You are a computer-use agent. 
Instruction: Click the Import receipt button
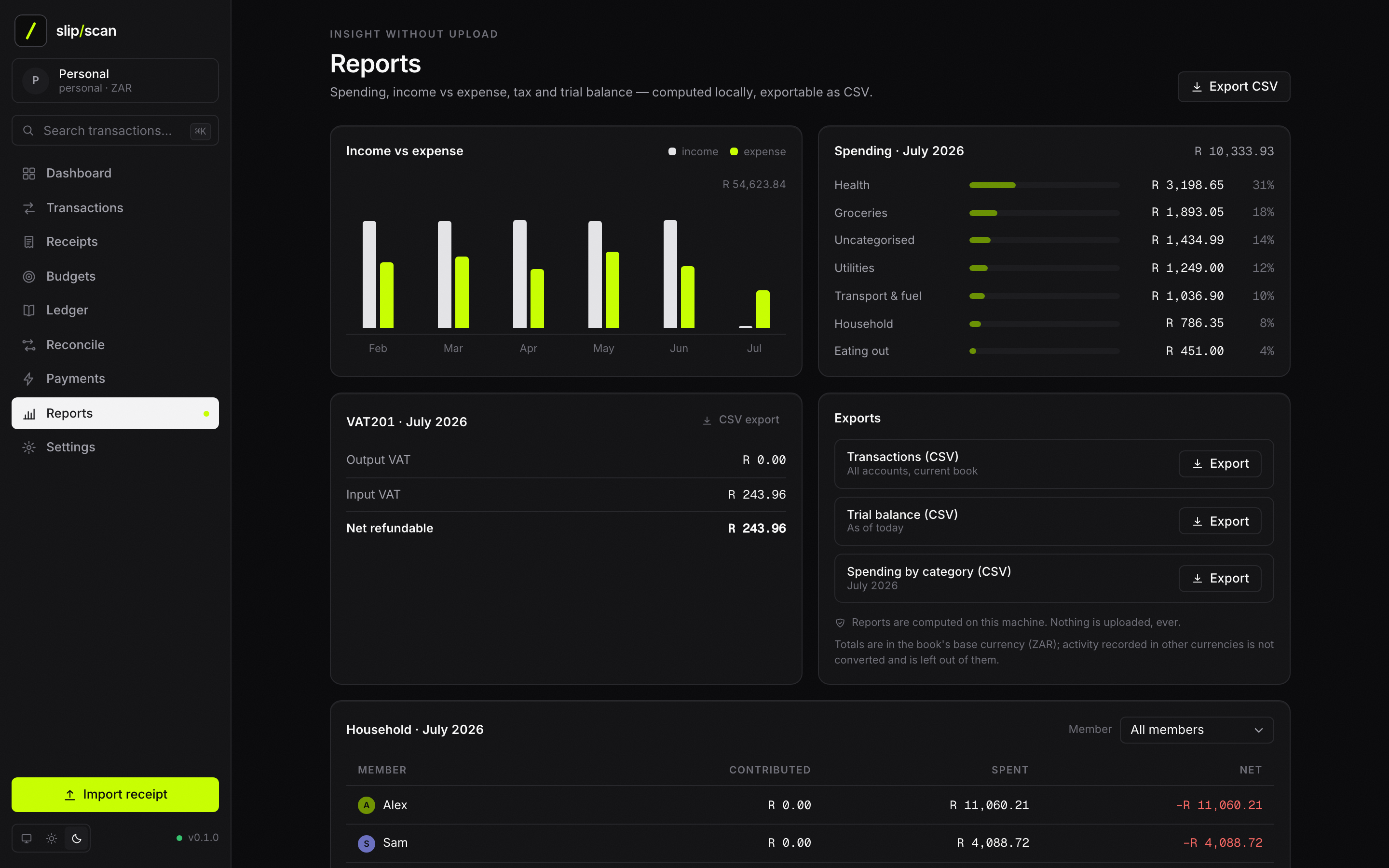coord(115,795)
